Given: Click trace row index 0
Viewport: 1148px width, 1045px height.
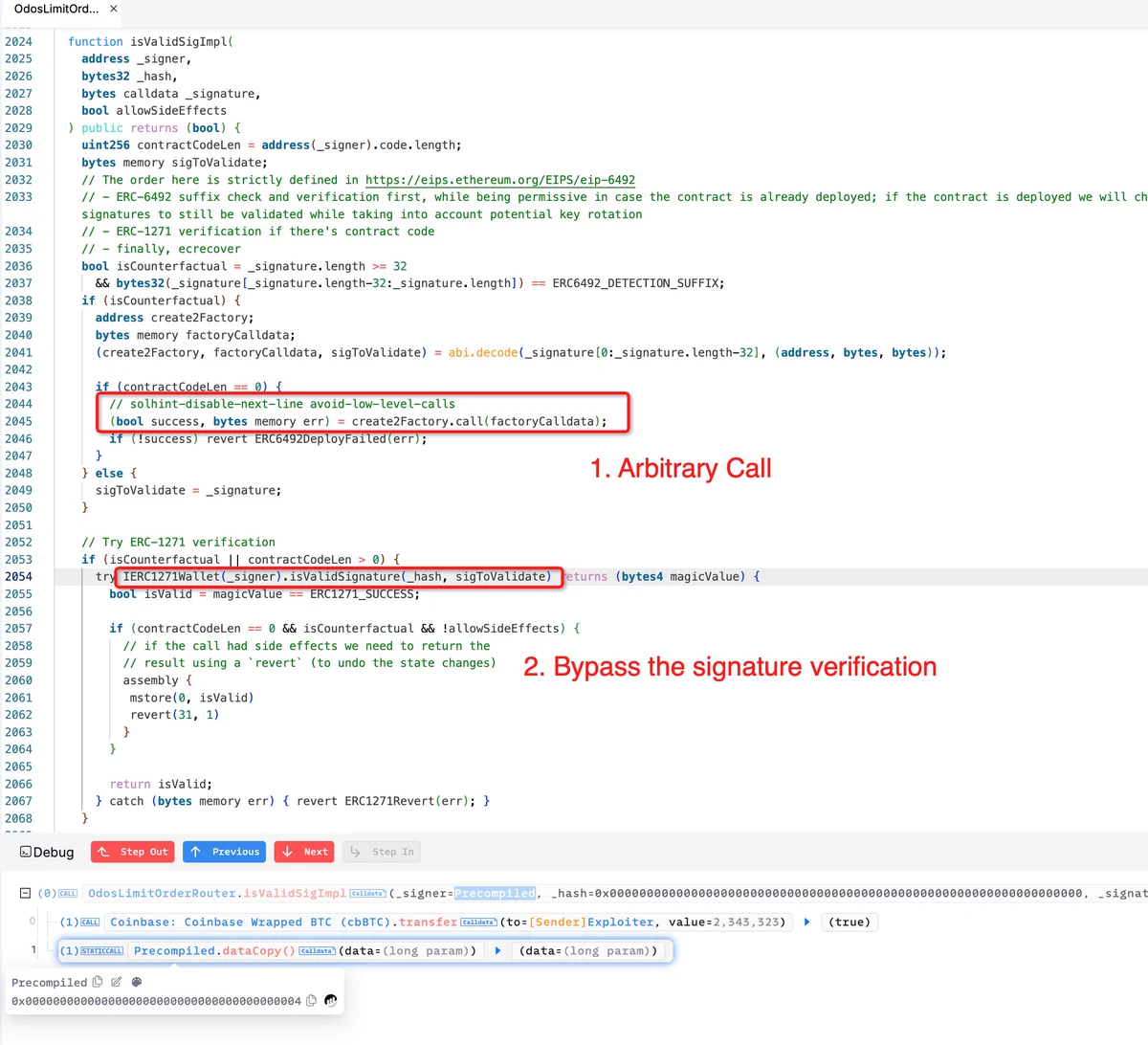Looking at the screenshot, I should pos(33,923).
